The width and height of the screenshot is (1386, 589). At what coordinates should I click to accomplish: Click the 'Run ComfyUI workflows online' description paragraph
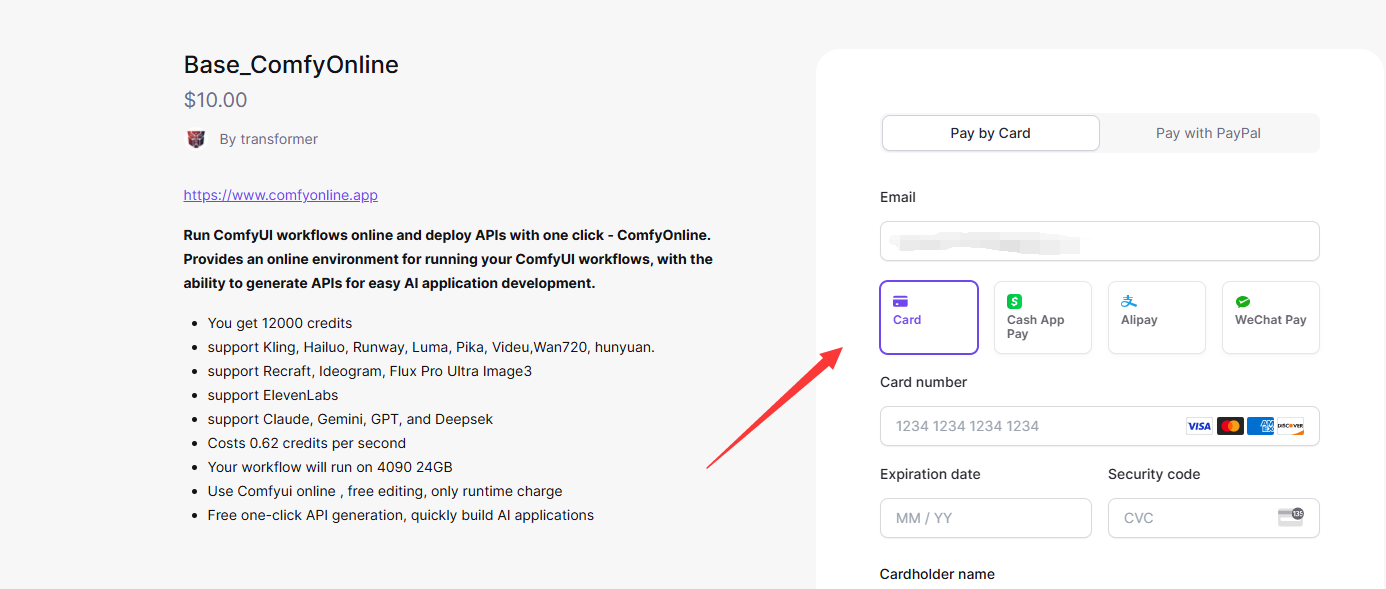(x=448, y=259)
